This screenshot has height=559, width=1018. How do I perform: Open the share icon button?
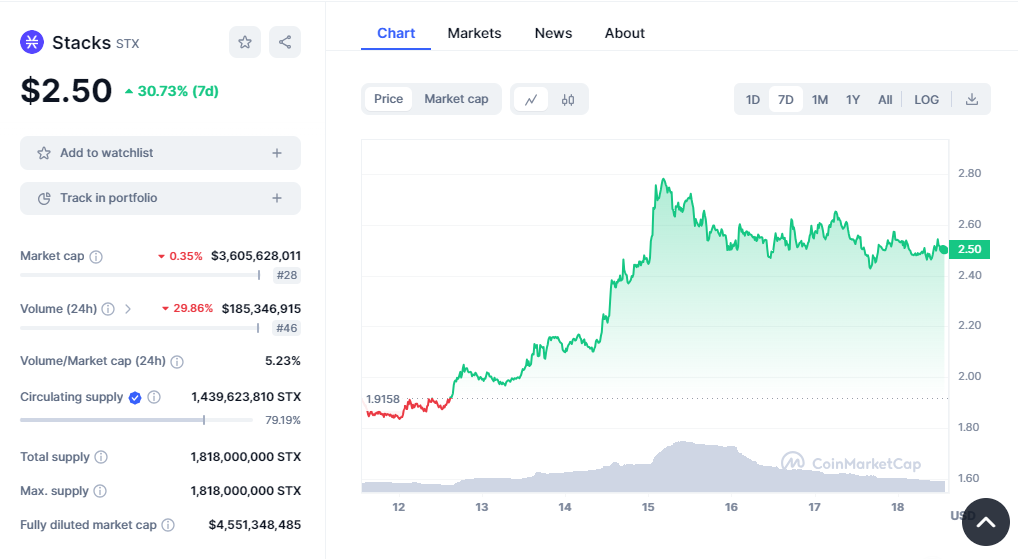point(284,42)
